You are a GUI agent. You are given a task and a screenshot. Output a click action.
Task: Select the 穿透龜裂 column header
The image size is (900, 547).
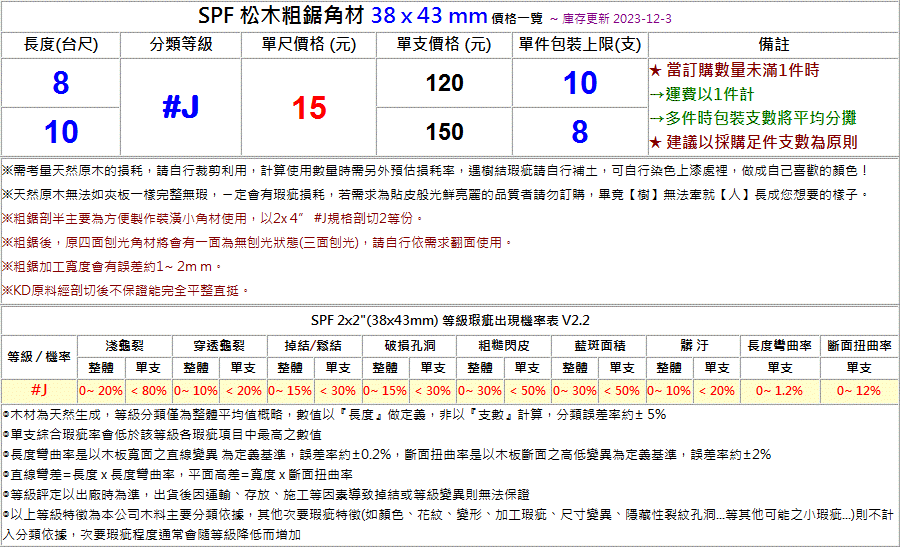pyautogui.click(x=219, y=346)
